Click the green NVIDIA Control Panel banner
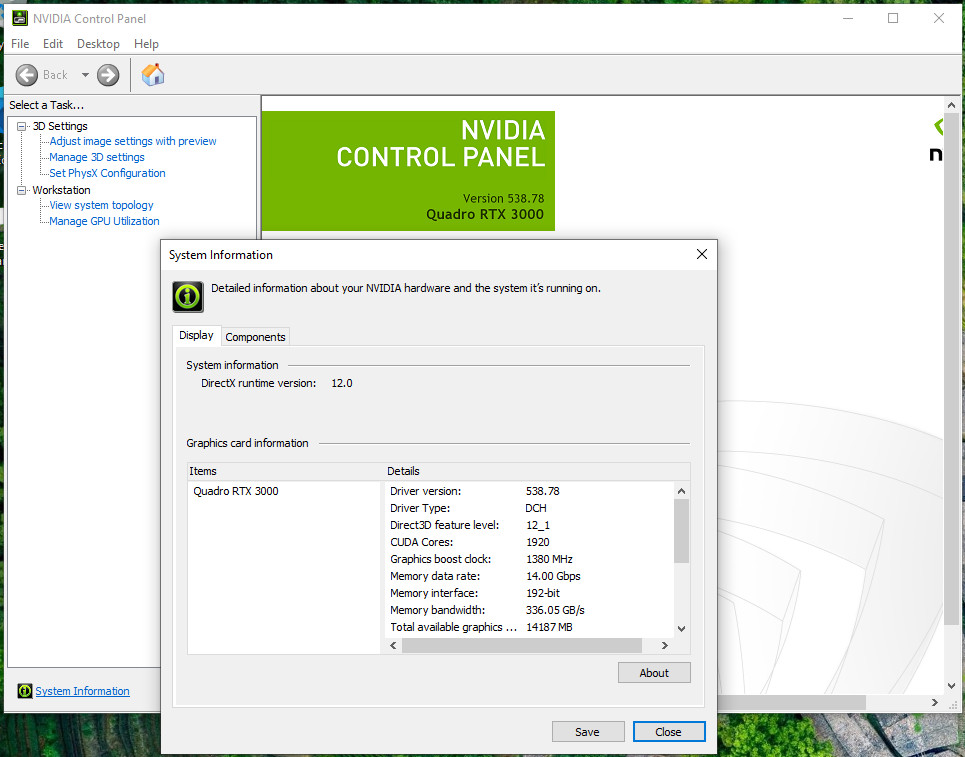Viewport: 965px width, 757px height. (409, 170)
